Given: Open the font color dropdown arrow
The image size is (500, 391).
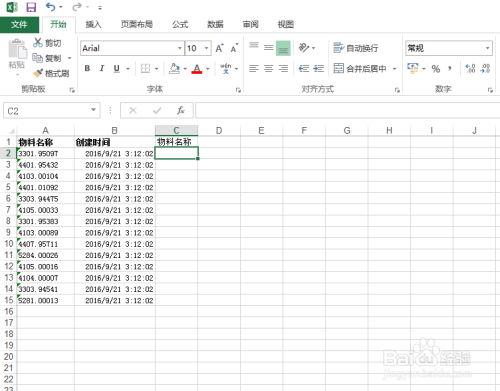Looking at the screenshot, I should pyautogui.click(x=208, y=69).
